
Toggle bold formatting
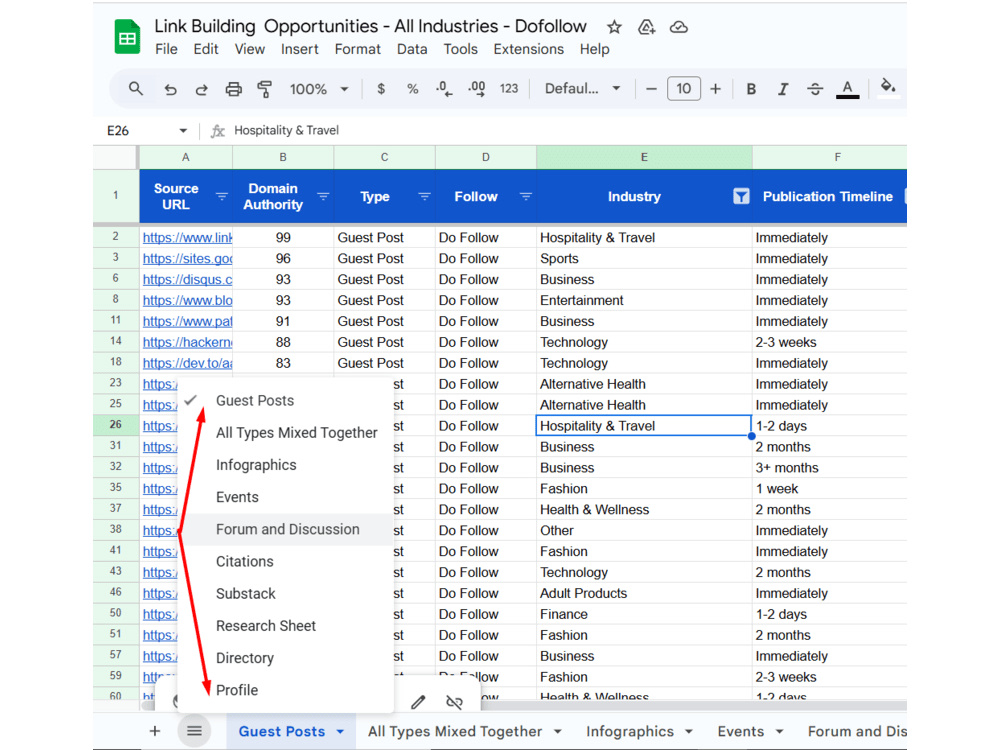tap(751, 89)
